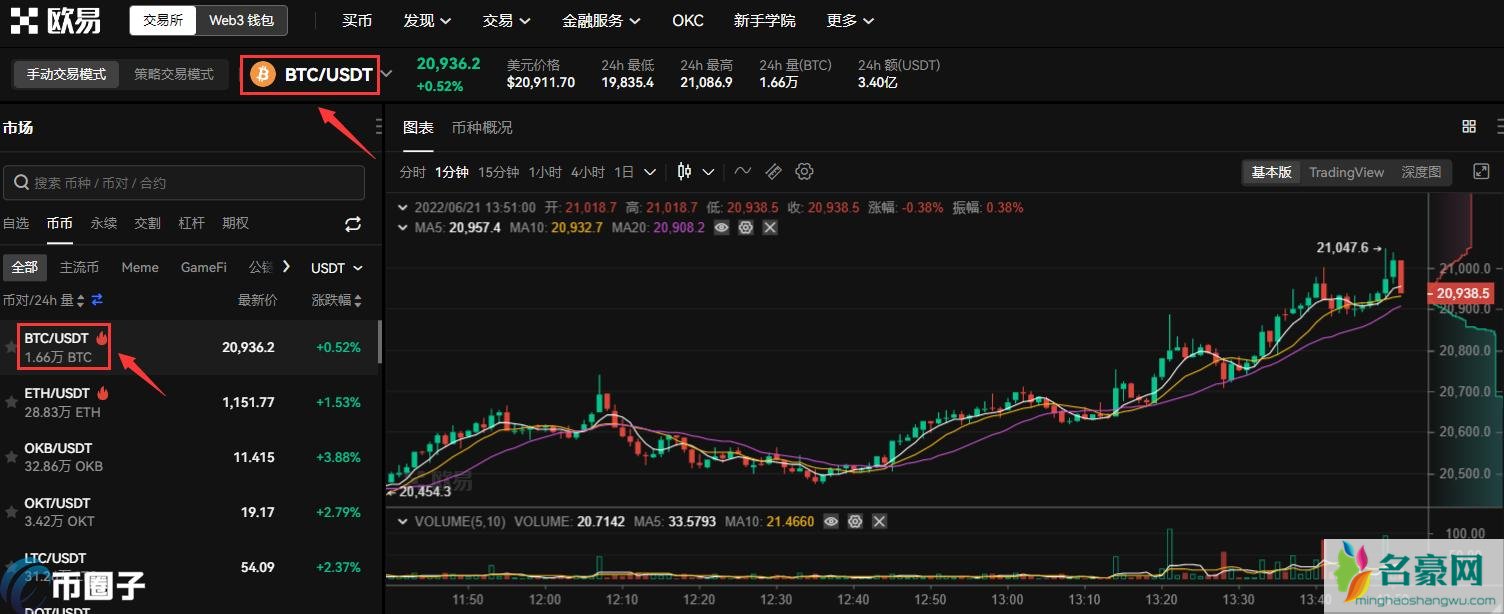The height and width of the screenshot is (614, 1504).
Task: Remove the MA indicator with X icon
Action: [x=770, y=228]
